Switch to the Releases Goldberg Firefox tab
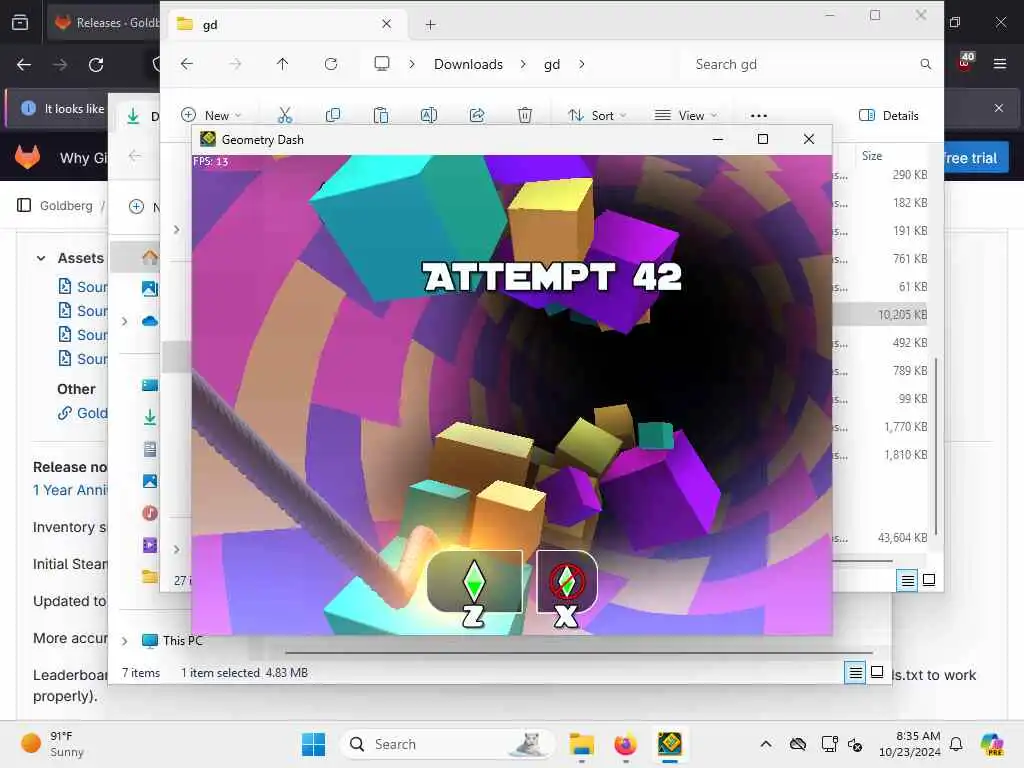 [x=104, y=23]
